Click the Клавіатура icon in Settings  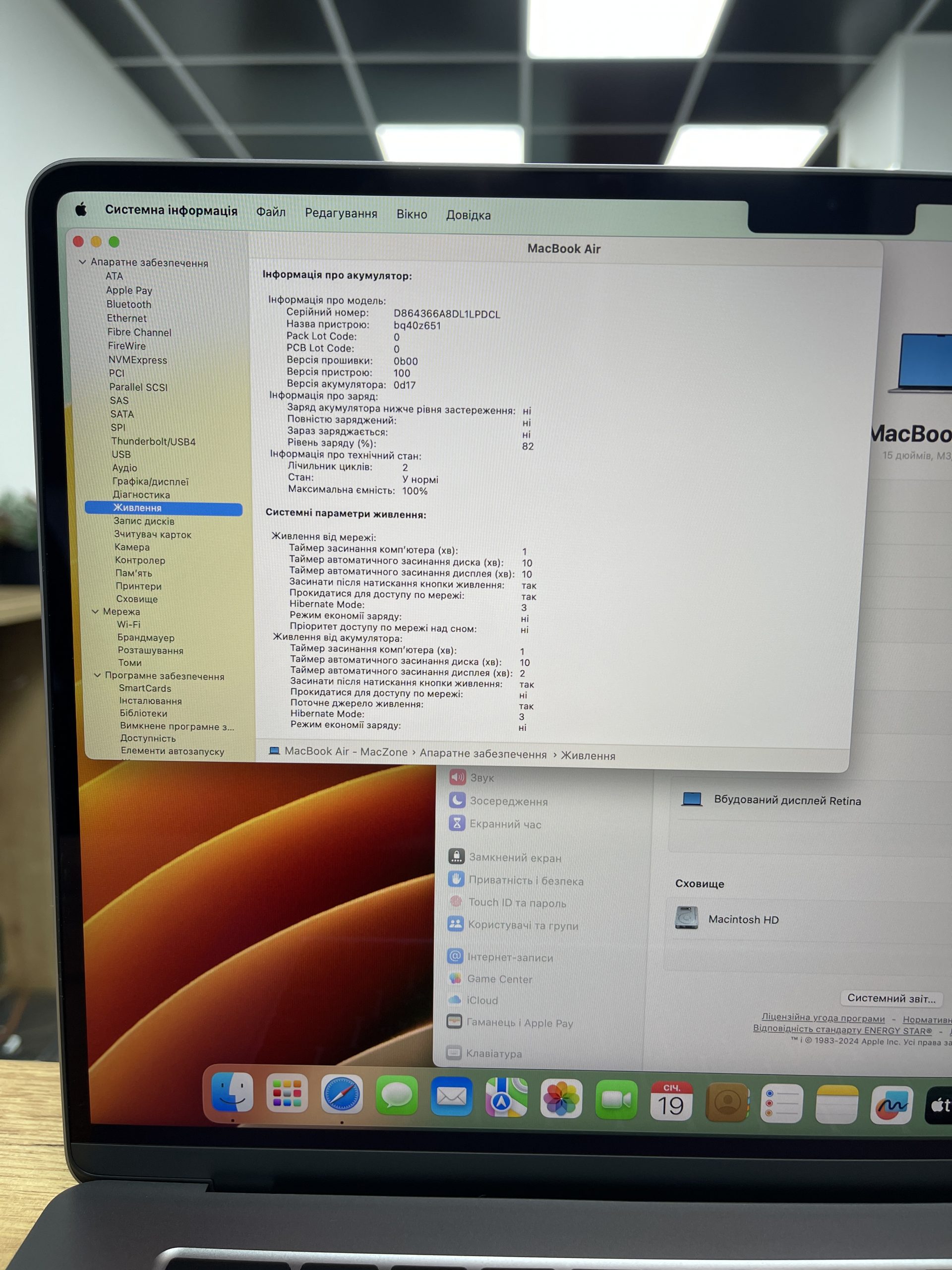click(x=454, y=1053)
